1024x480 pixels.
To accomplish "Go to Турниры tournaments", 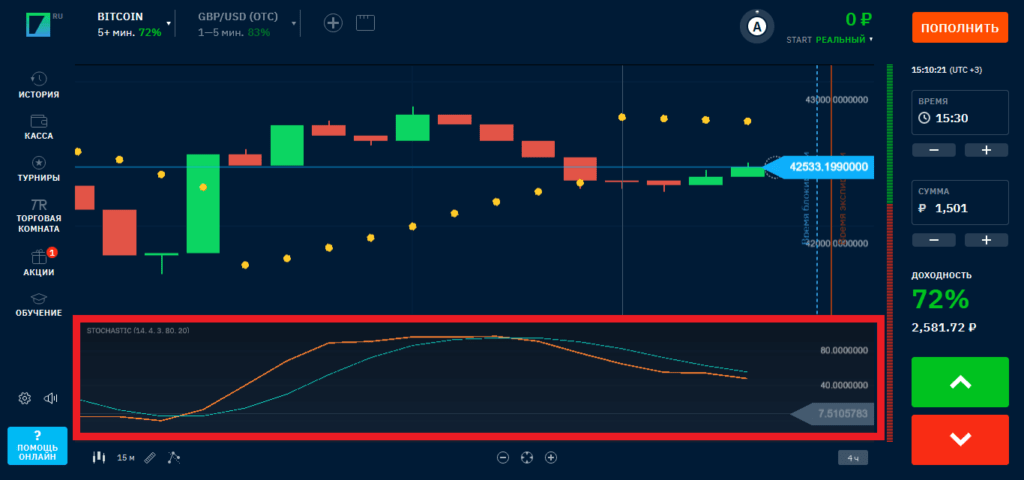I will (x=39, y=168).
